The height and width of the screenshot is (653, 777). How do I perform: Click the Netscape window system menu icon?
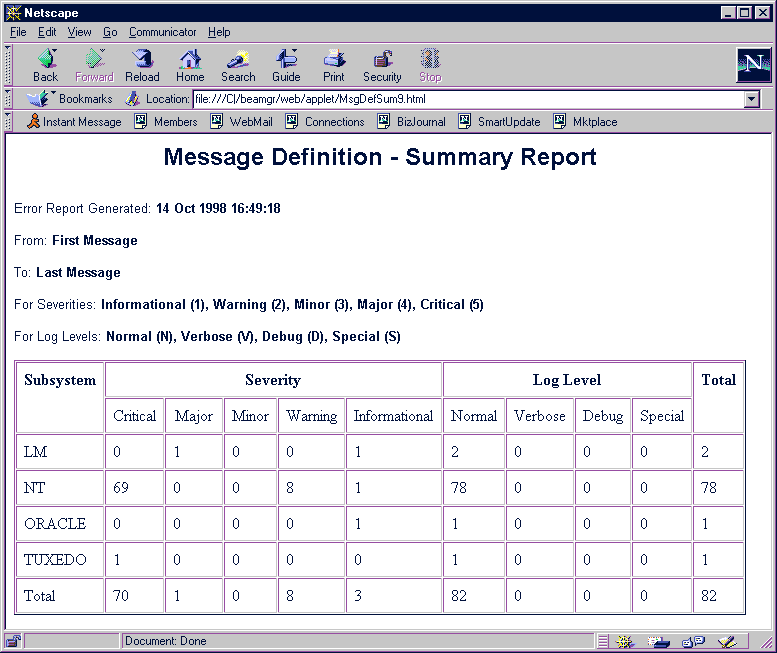pyautogui.click(x=13, y=12)
